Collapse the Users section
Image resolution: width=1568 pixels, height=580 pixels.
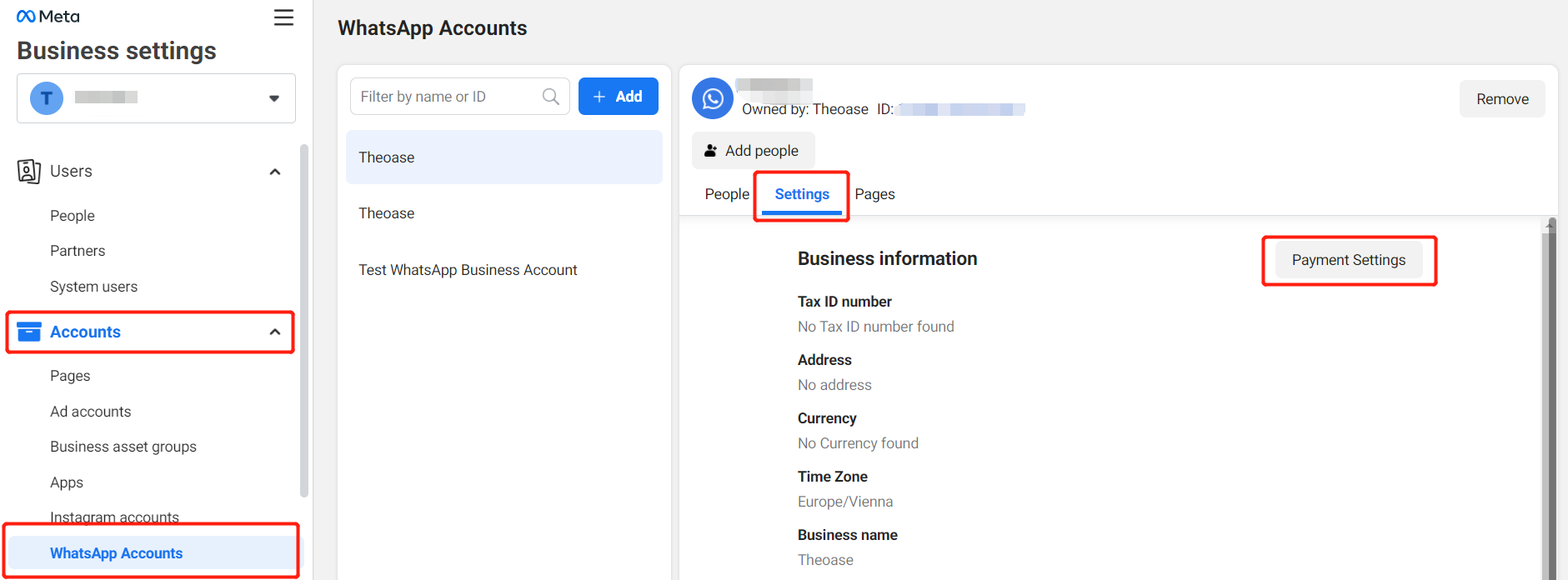pos(275,172)
